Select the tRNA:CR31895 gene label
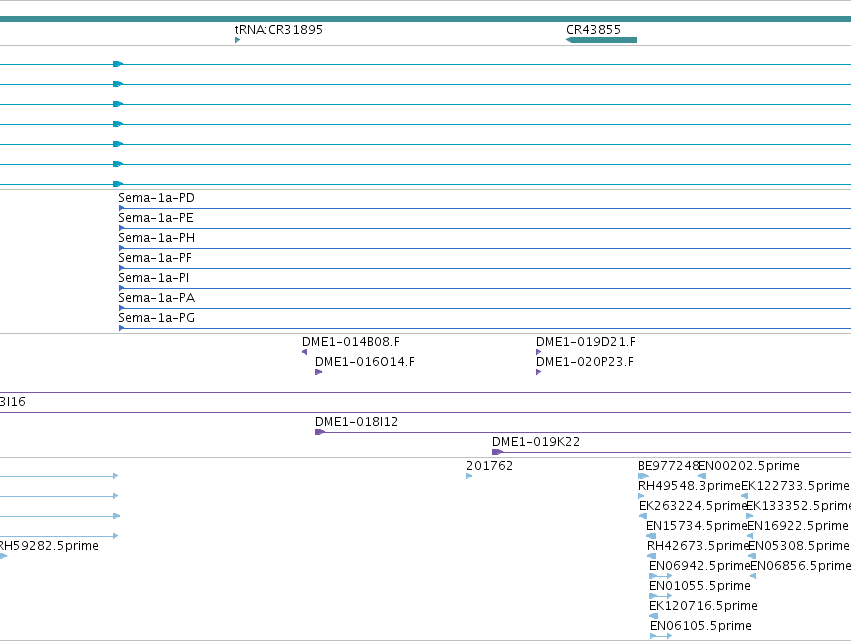The width and height of the screenshot is (851, 641). coord(278,30)
